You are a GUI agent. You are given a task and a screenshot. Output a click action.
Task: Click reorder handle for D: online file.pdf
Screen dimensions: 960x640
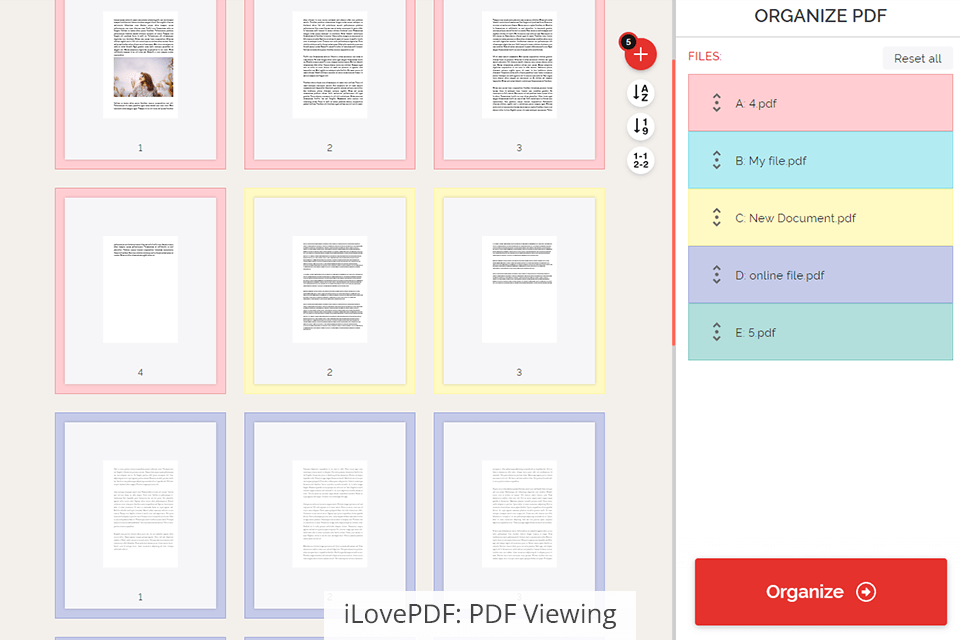716,275
